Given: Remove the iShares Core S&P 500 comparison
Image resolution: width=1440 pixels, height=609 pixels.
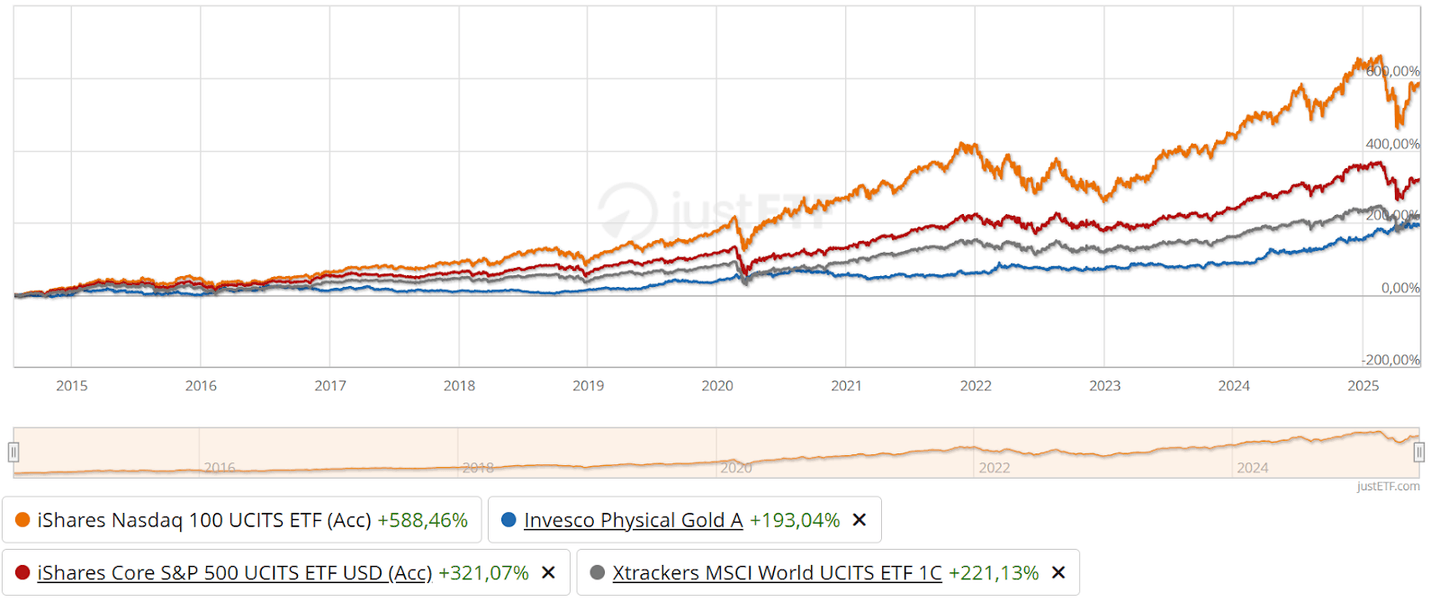Looking at the screenshot, I should click(x=548, y=573).
